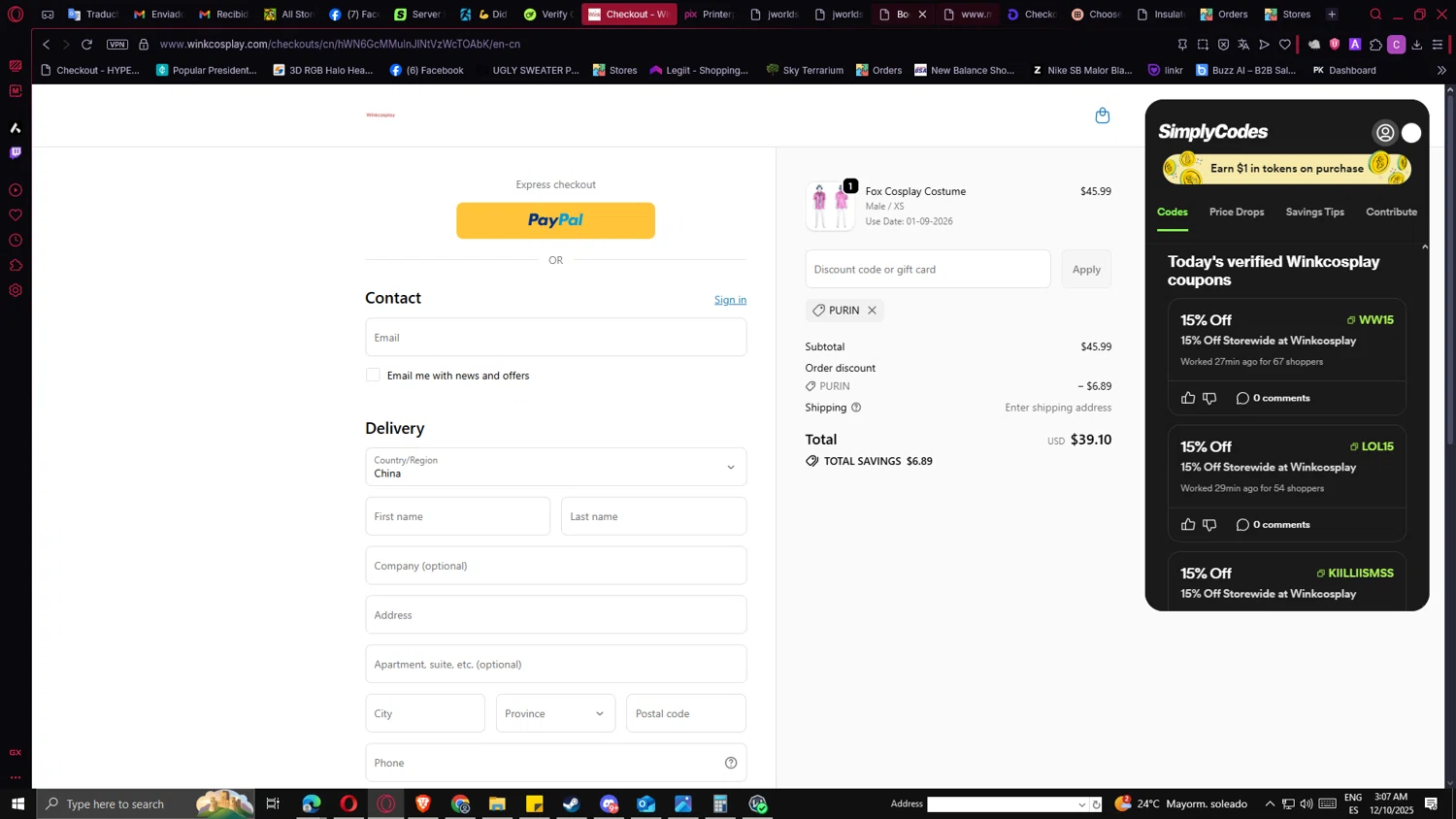This screenshot has height=819, width=1456.
Task: Add page to bookmarks with heart icon
Action: tap(1285, 45)
